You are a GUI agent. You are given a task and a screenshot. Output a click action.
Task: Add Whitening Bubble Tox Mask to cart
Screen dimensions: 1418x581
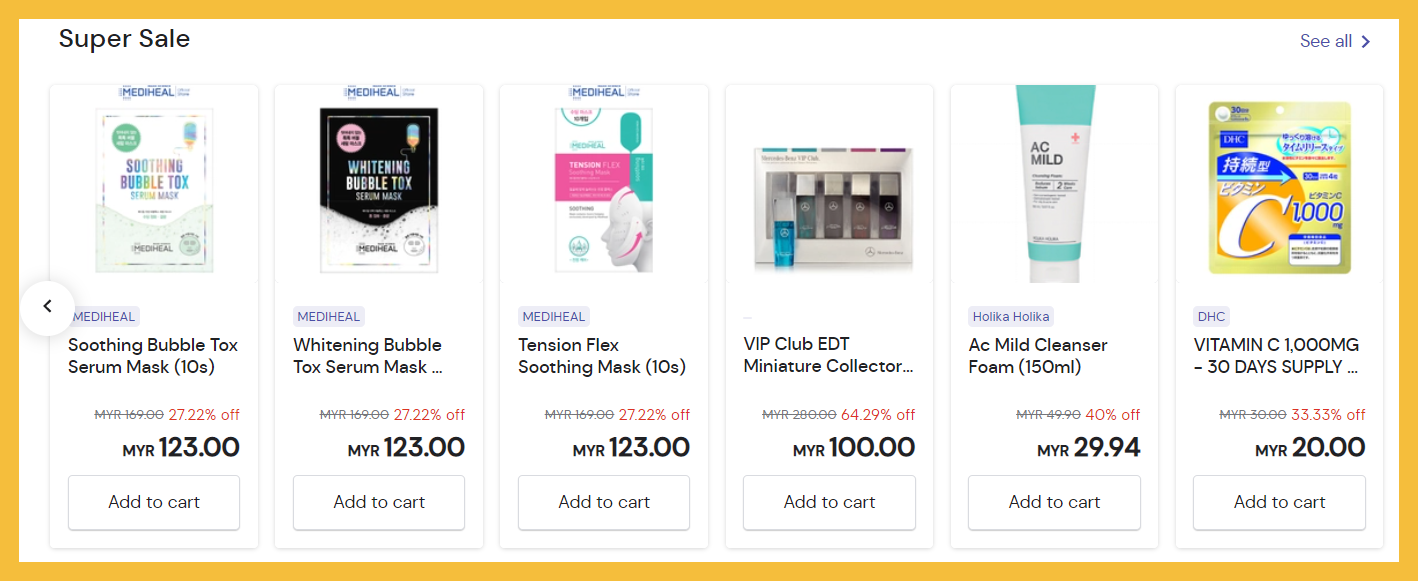pos(379,502)
